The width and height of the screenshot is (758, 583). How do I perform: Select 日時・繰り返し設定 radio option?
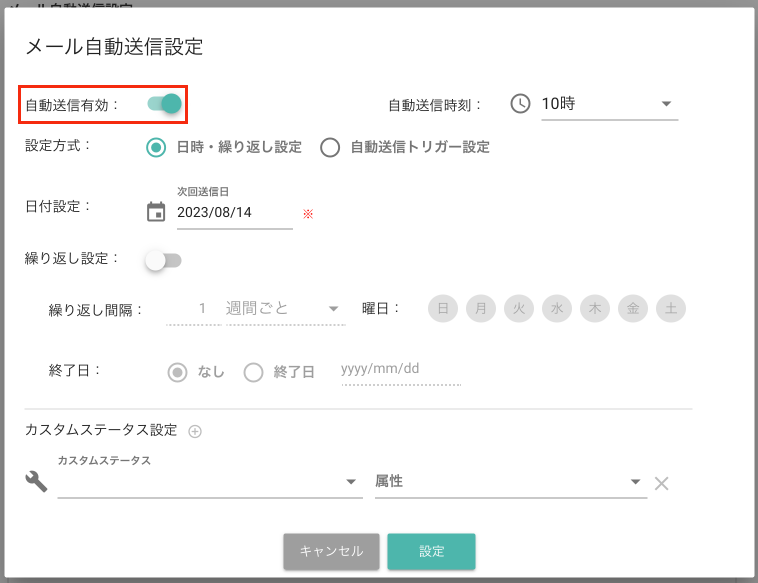click(156, 147)
